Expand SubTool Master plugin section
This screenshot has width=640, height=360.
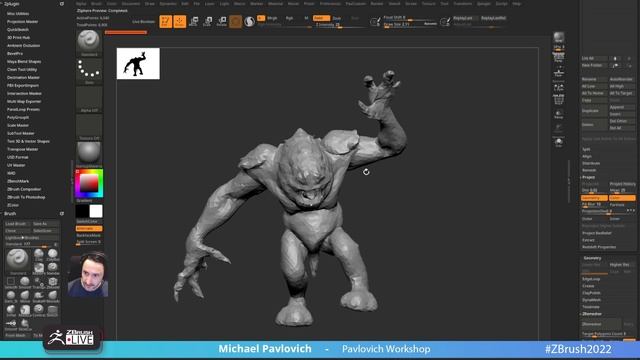(20, 133)
